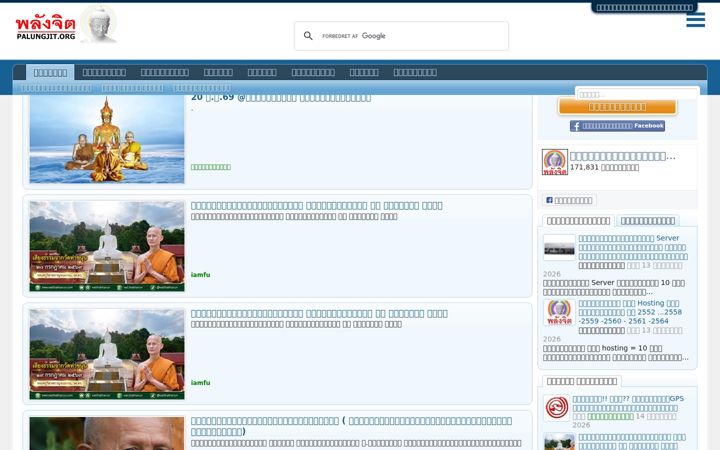
Task: Open the Server thread thumbnail in the sidebar
Action: (559, 248)
